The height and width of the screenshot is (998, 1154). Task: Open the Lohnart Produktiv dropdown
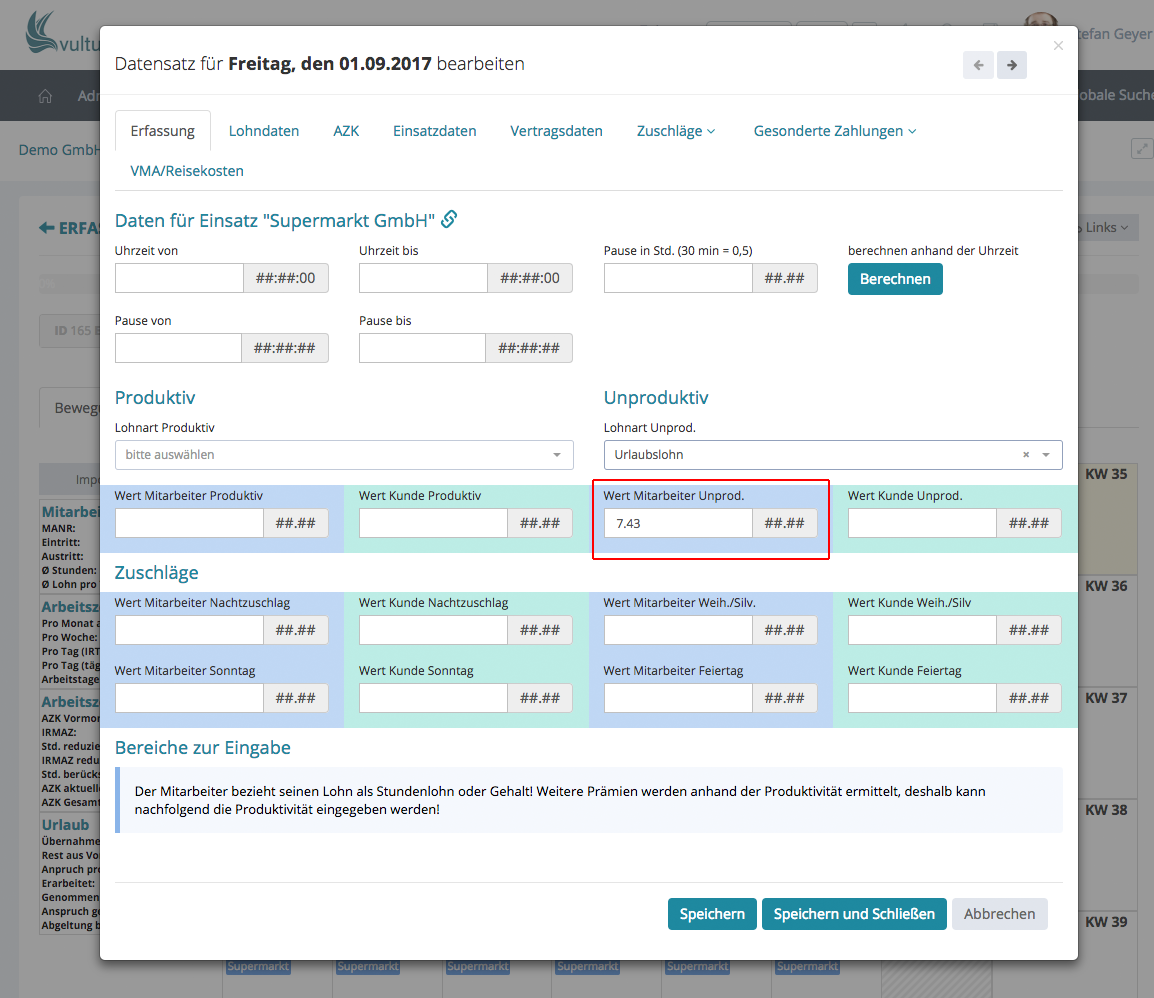(344, 455)
